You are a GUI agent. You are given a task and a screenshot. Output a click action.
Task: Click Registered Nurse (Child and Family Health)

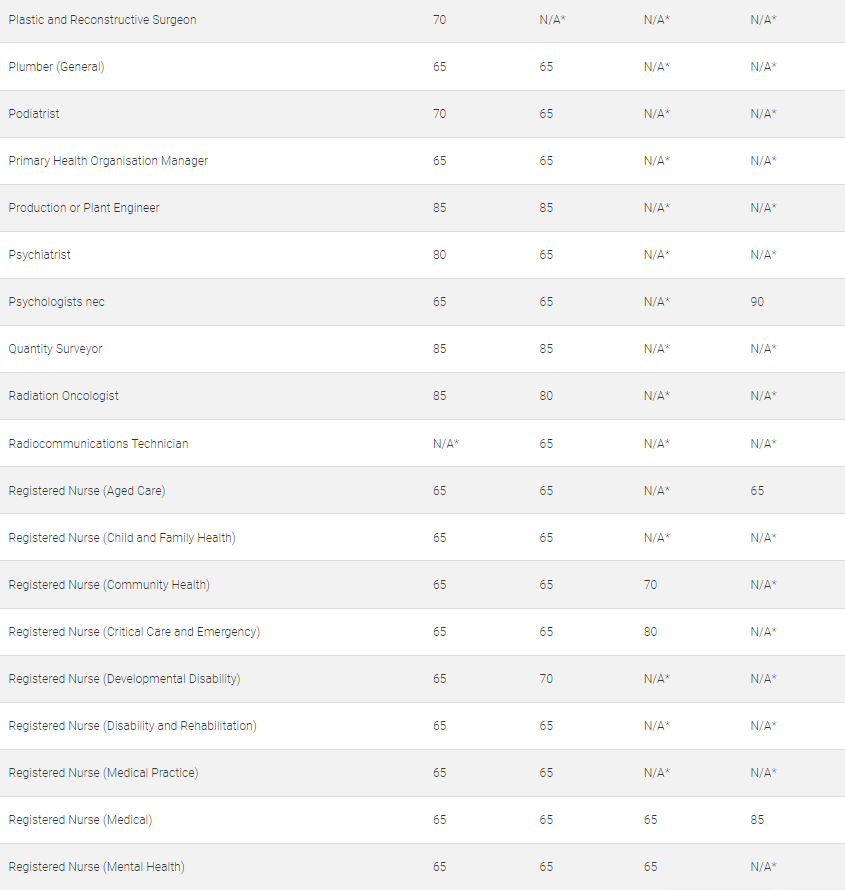pos(122,538)
